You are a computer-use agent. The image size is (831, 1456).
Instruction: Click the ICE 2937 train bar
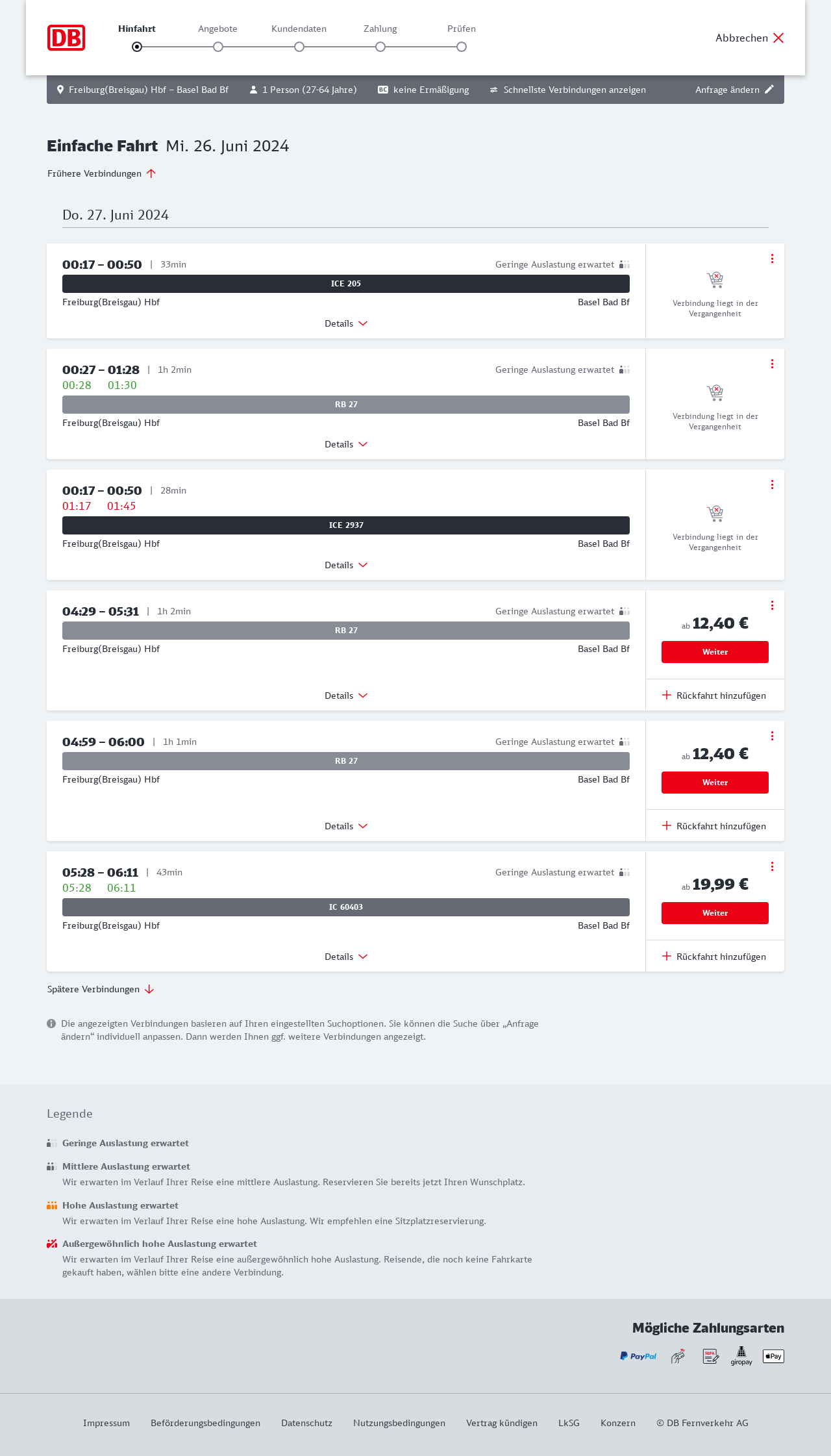(346, 525)
